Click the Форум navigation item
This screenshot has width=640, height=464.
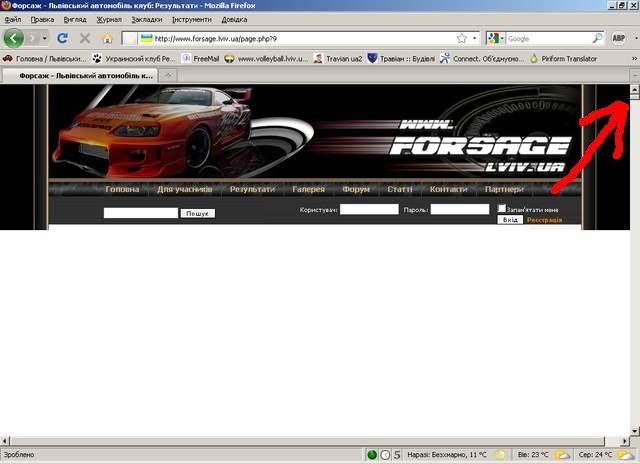(x=356, y=189)
